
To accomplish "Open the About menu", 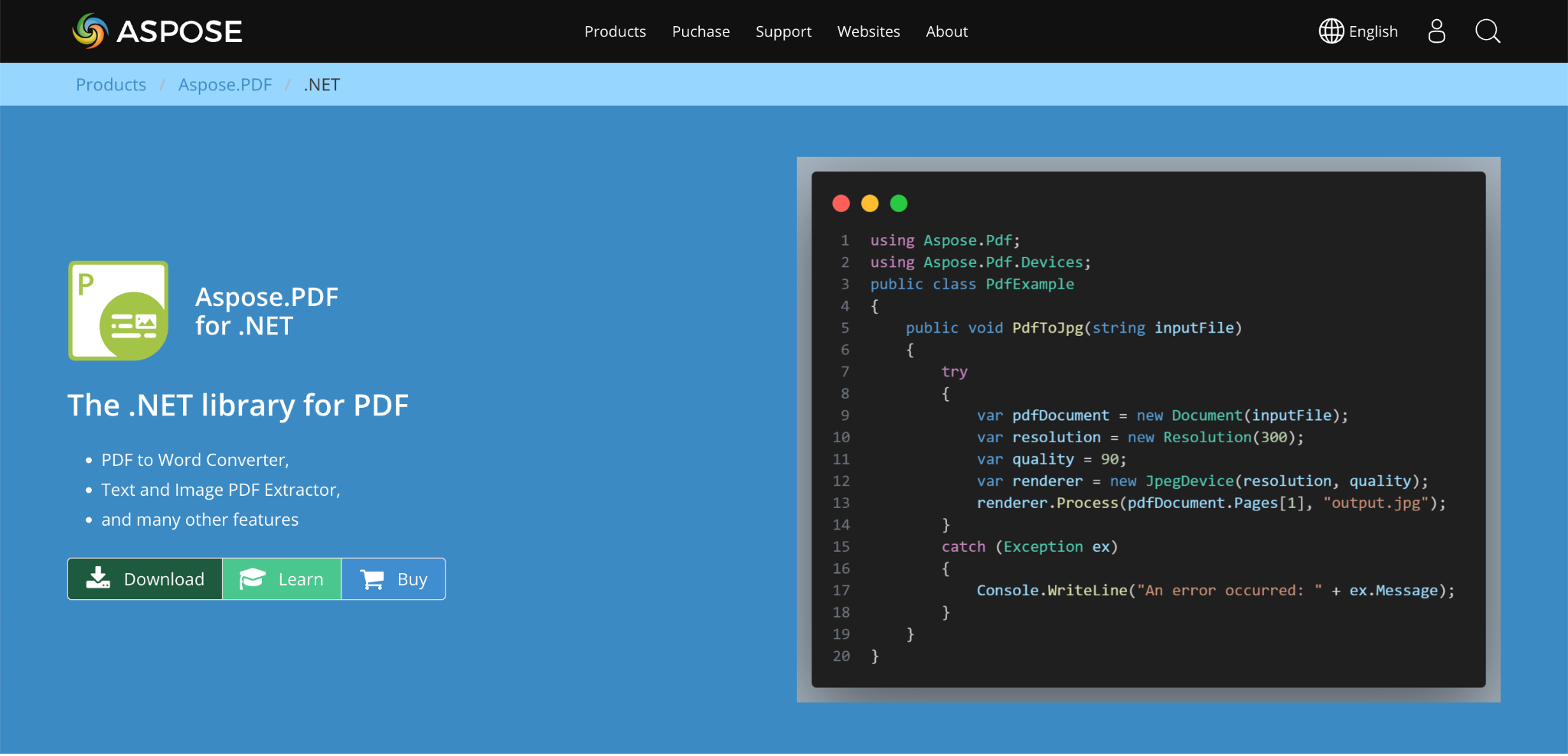I will click(946, 31).
